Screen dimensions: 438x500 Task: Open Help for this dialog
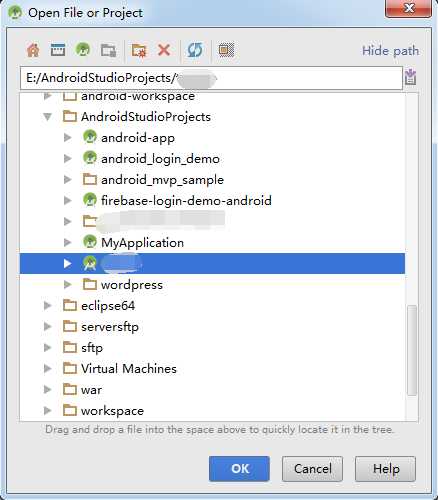(x=385, y=469)
